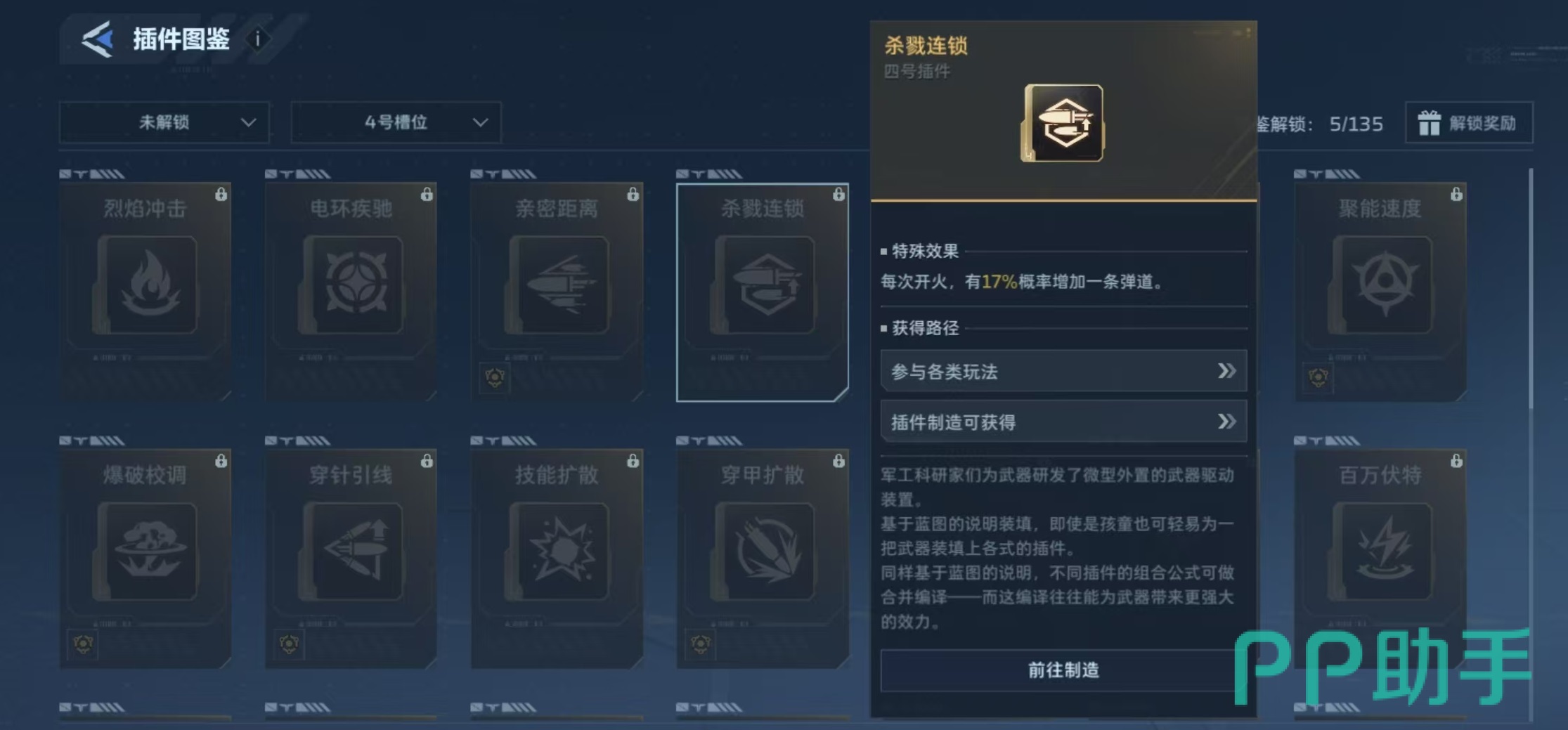Click the 前往制造 button

click(x=1063, y=670)
